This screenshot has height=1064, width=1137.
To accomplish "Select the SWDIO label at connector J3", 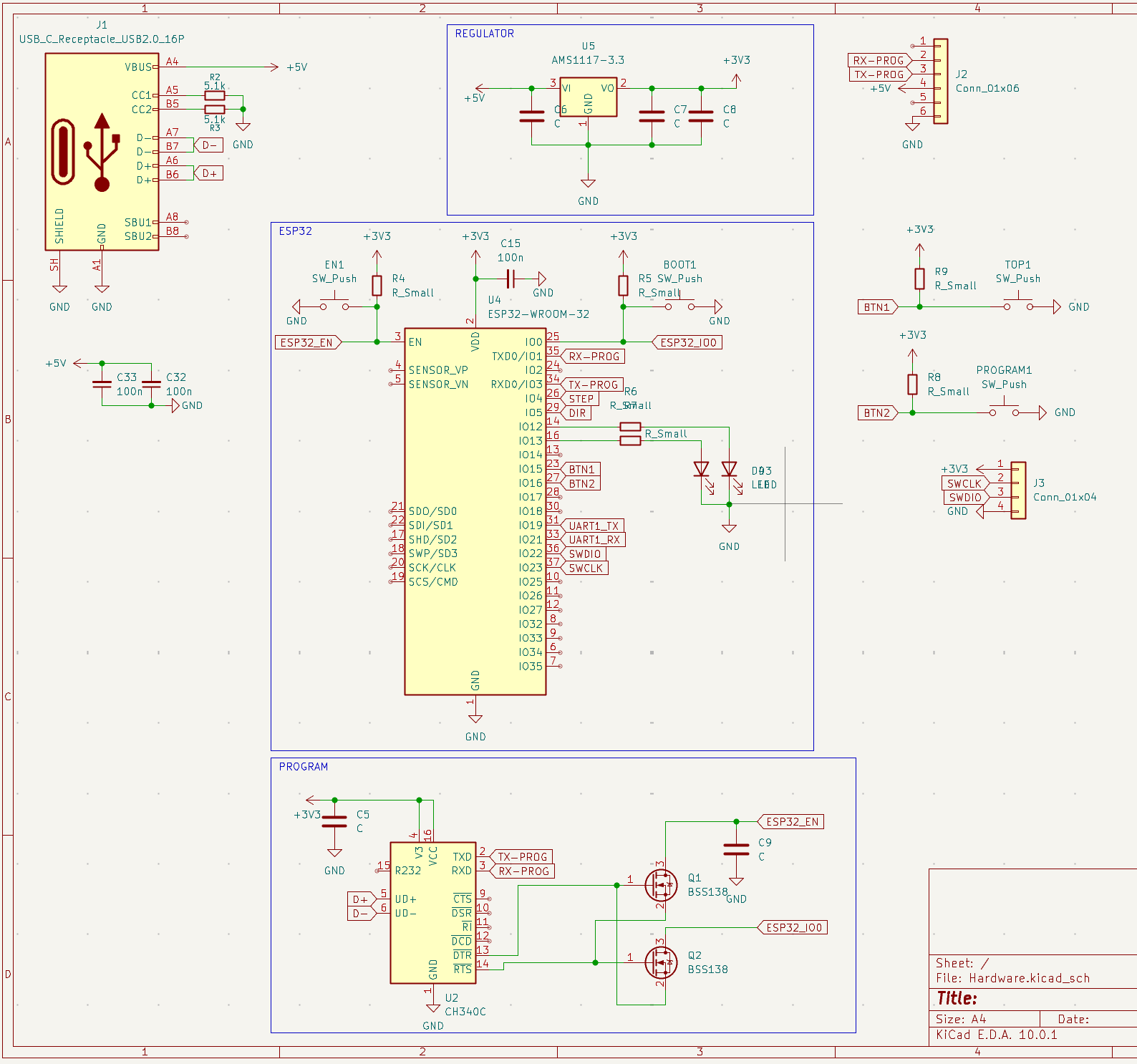I will click(x=966, y=498).
